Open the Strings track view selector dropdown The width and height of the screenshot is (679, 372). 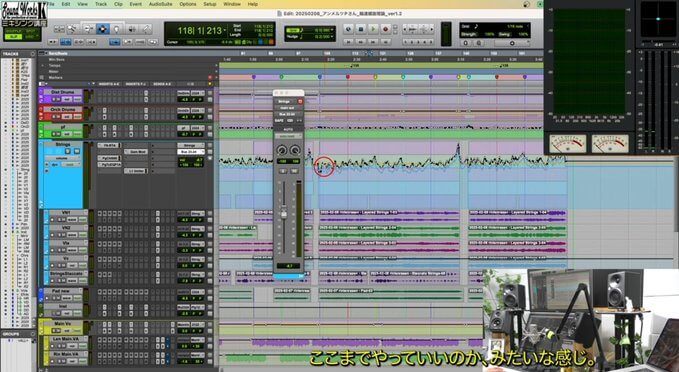pyautogui.click(x=62, y=159)
